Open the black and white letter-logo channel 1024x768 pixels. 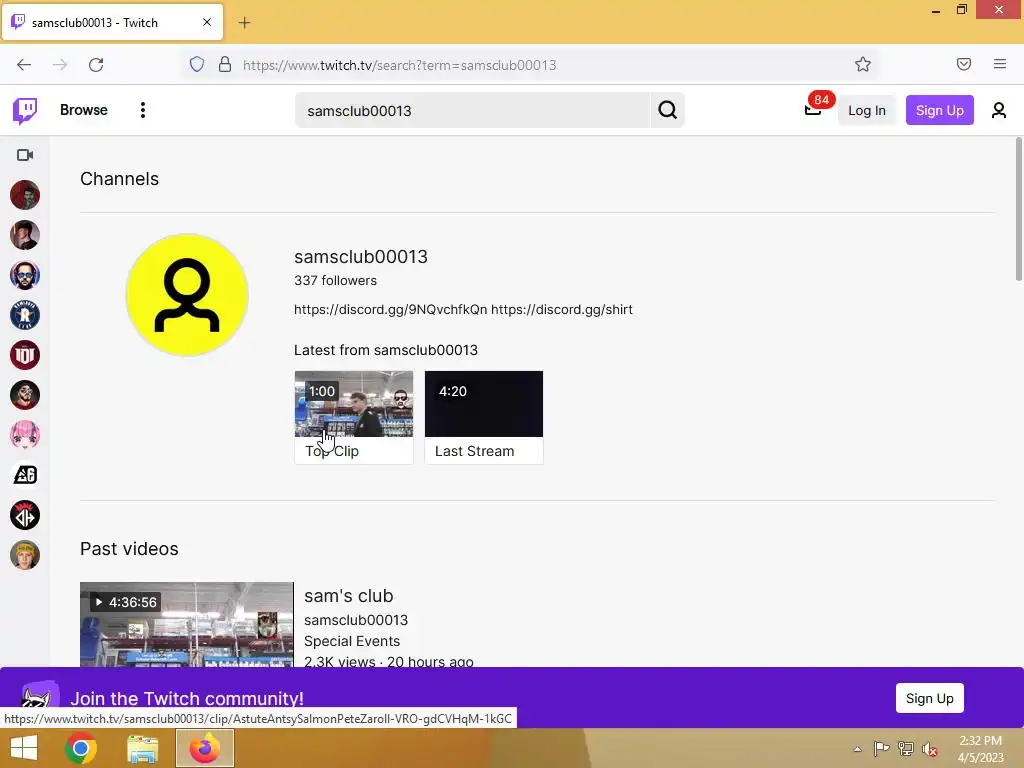click(25, 475)
